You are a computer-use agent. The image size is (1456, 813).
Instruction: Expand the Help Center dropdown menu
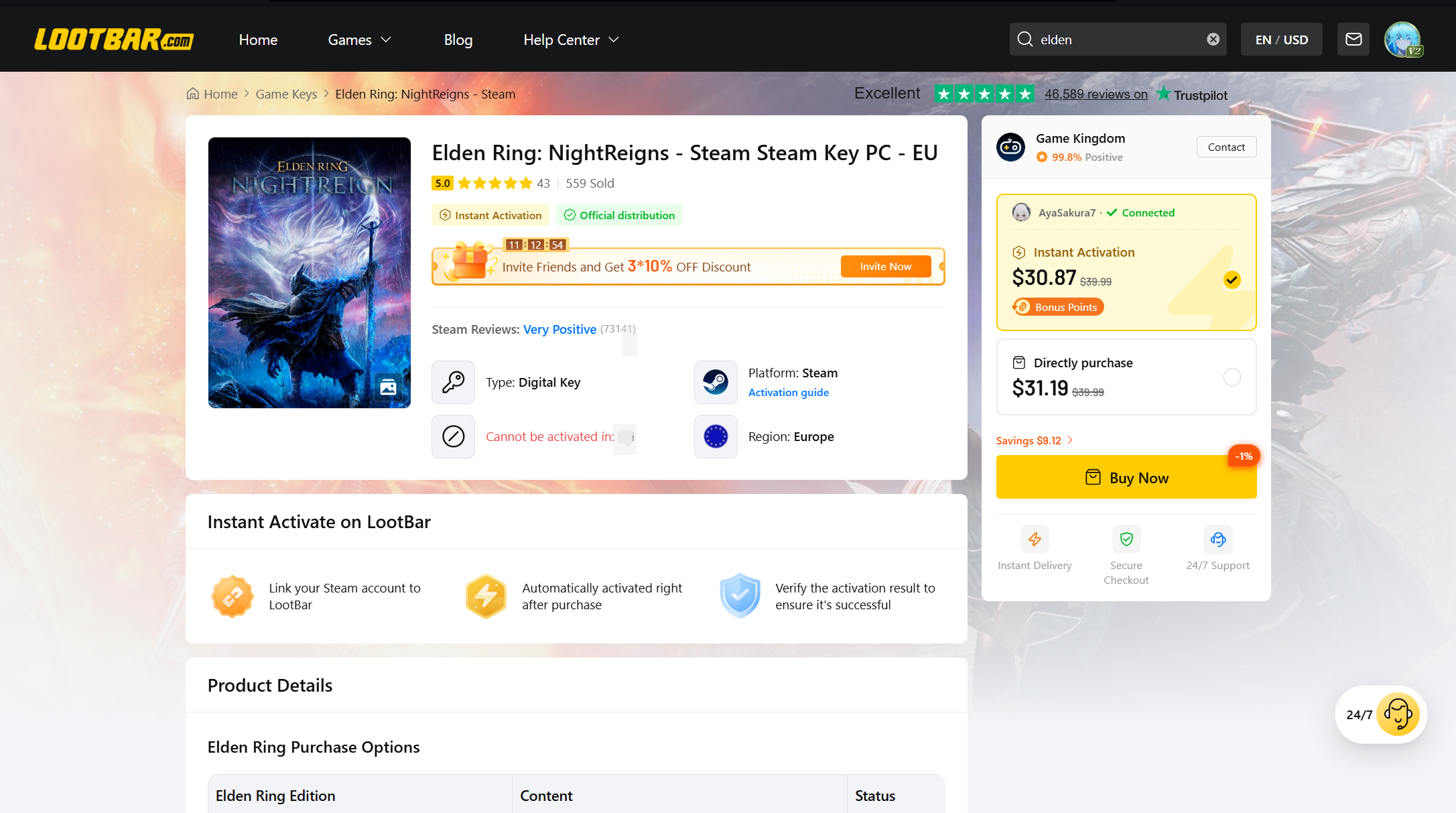pyautogui.click(x=572, y=40)
